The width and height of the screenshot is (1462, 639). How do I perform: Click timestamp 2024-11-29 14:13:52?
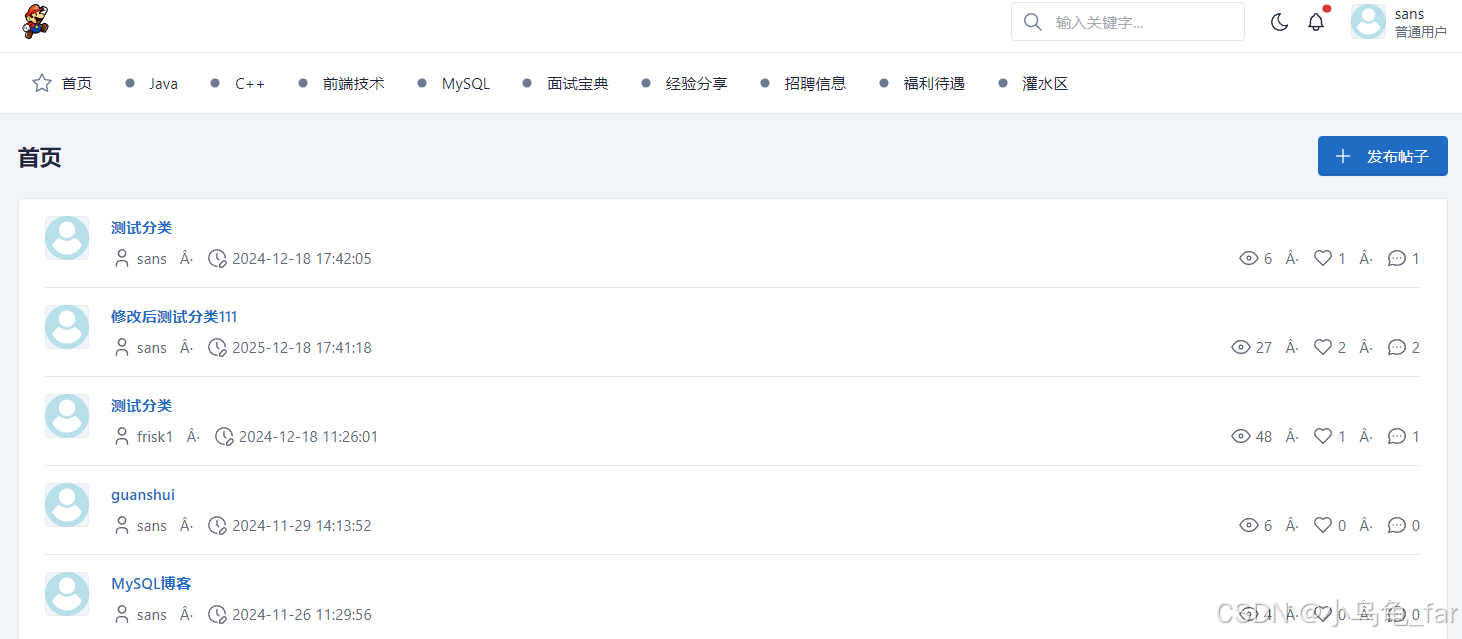(302, 525)
